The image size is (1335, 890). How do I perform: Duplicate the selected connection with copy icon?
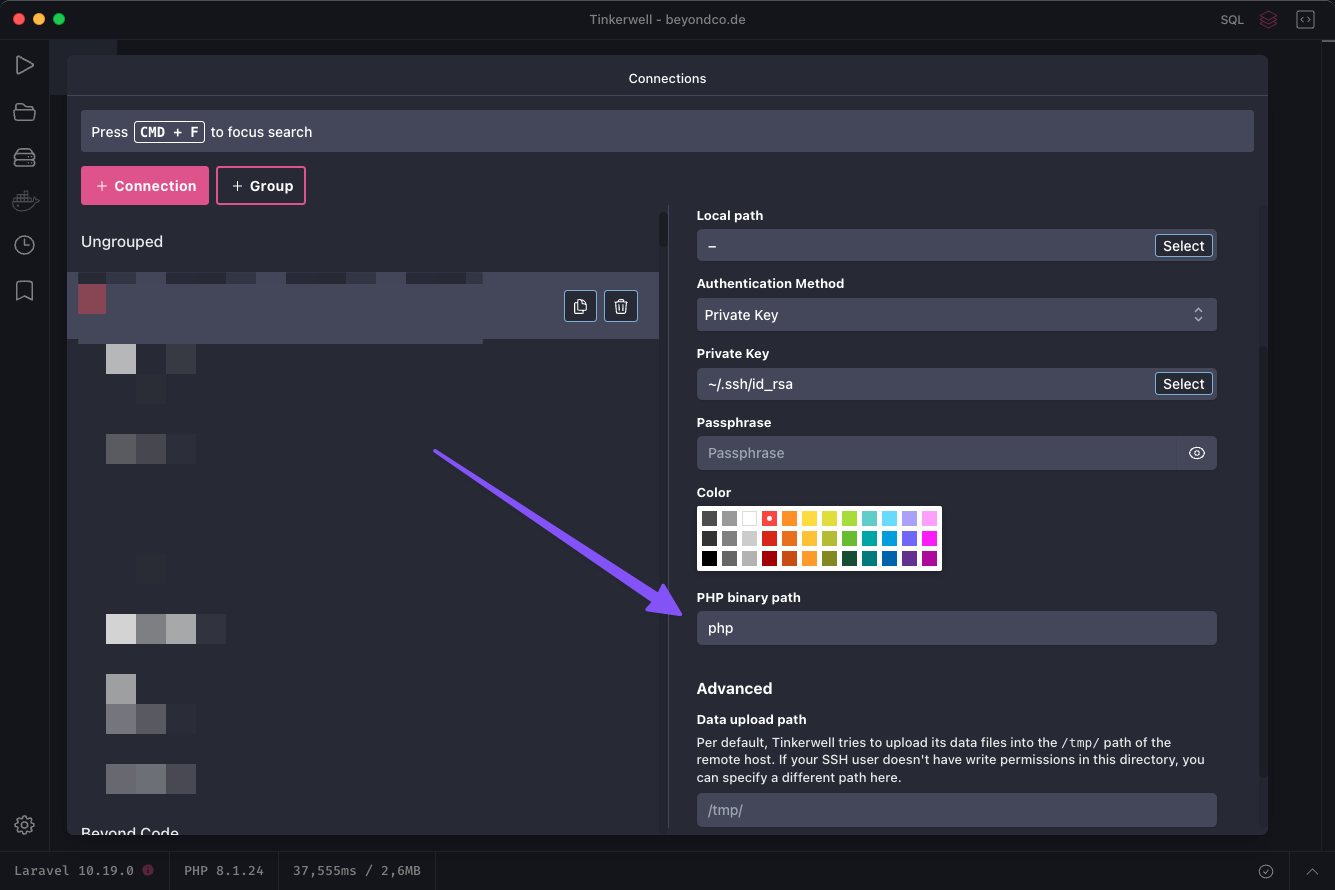point(580,306)
